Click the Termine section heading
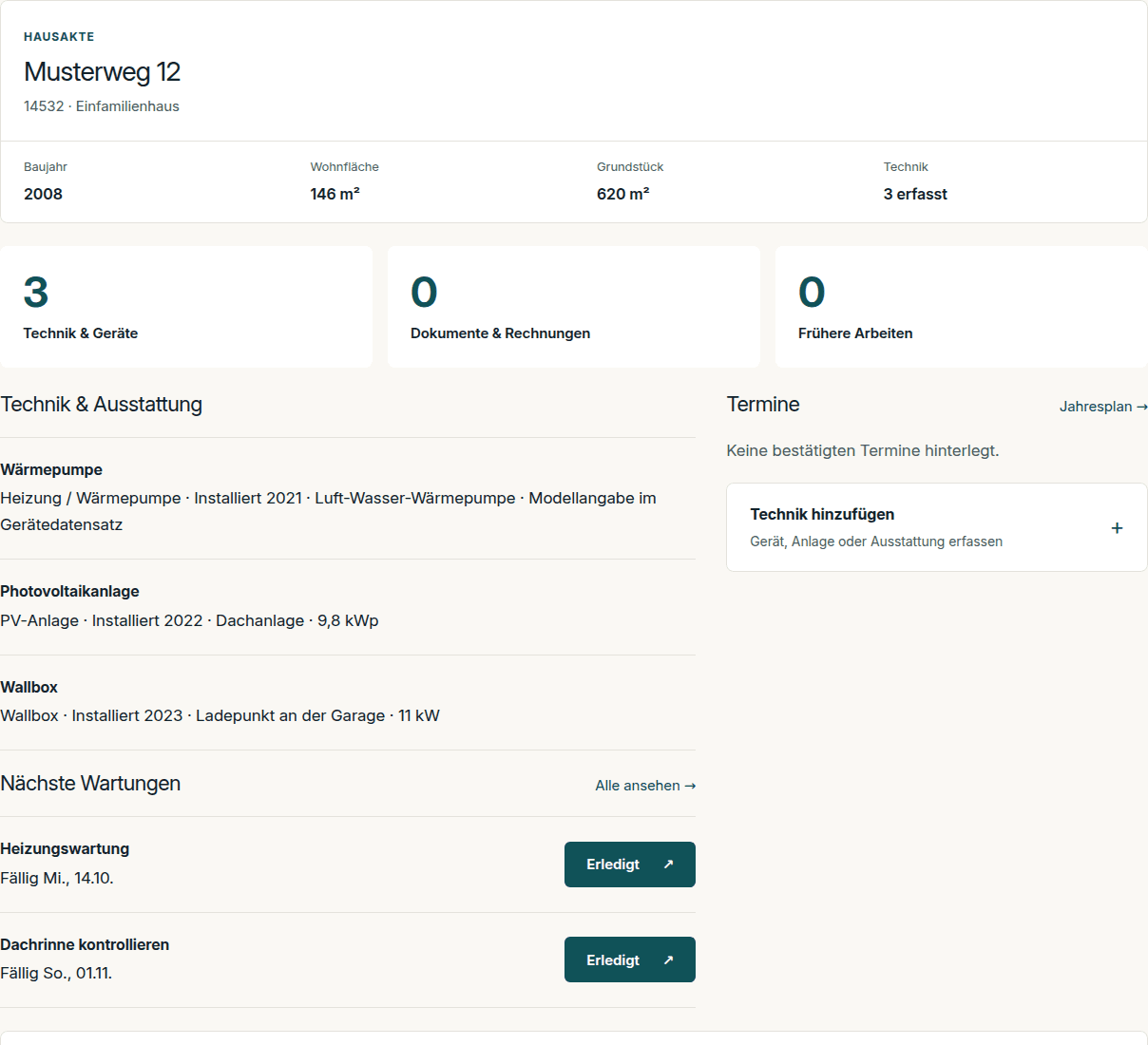 763,404
